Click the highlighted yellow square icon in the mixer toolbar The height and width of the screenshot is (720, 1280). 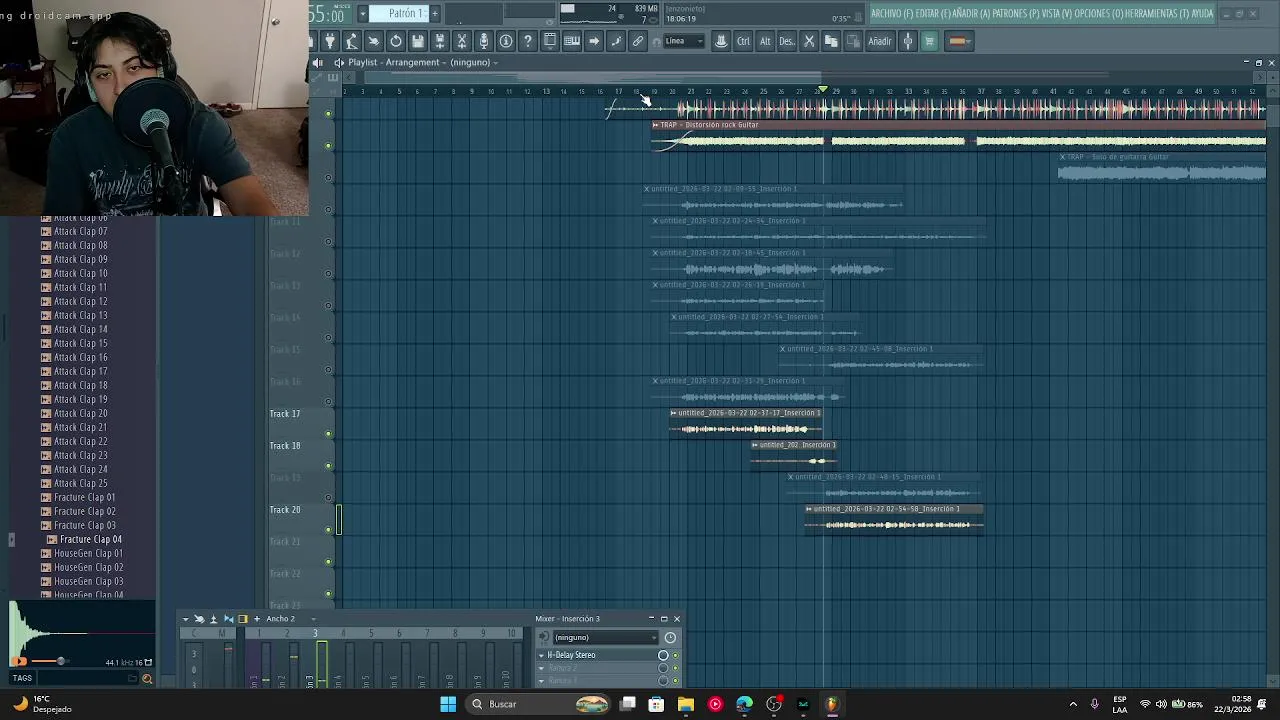click(242, 619)
